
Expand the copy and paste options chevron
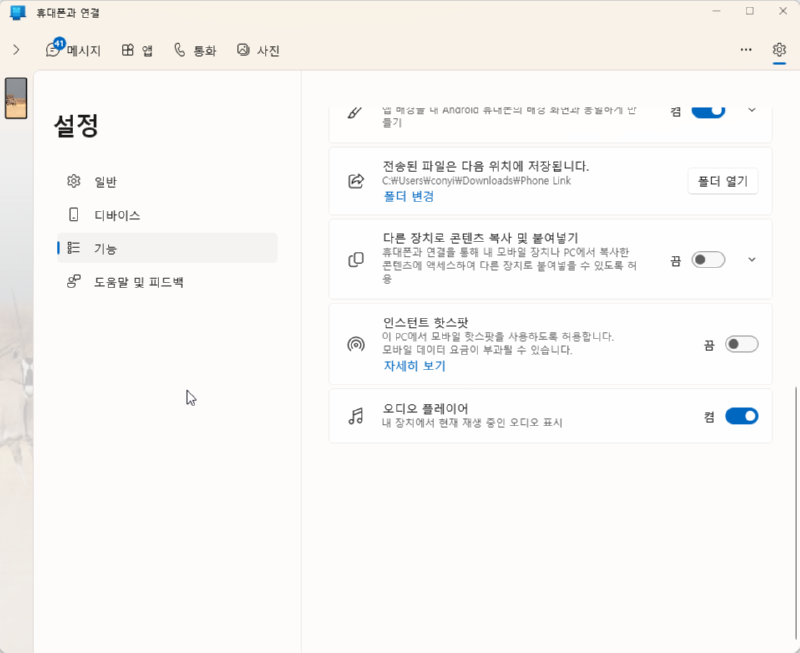[752, 260]
